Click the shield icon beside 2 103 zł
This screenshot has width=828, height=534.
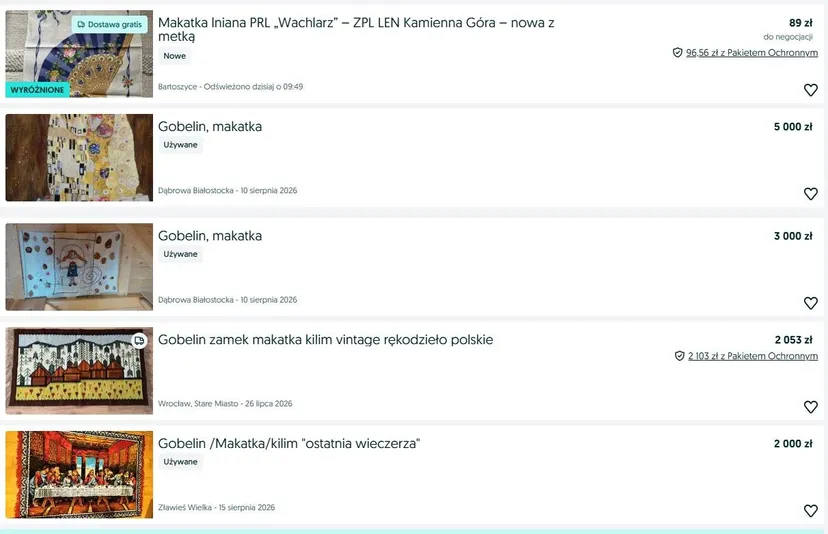(x=680, y=356)
